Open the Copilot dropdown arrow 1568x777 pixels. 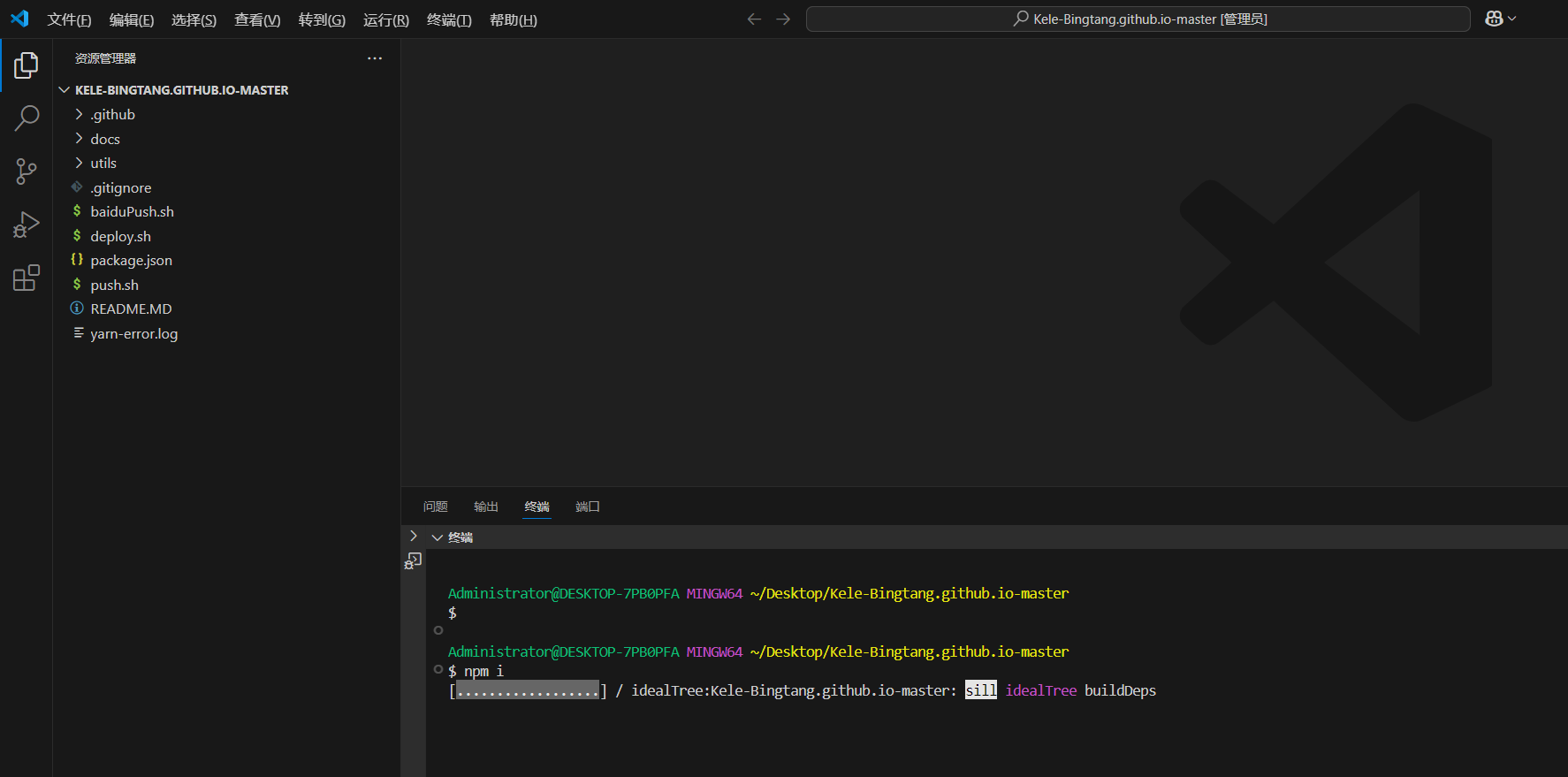[x=1512, y=19]
